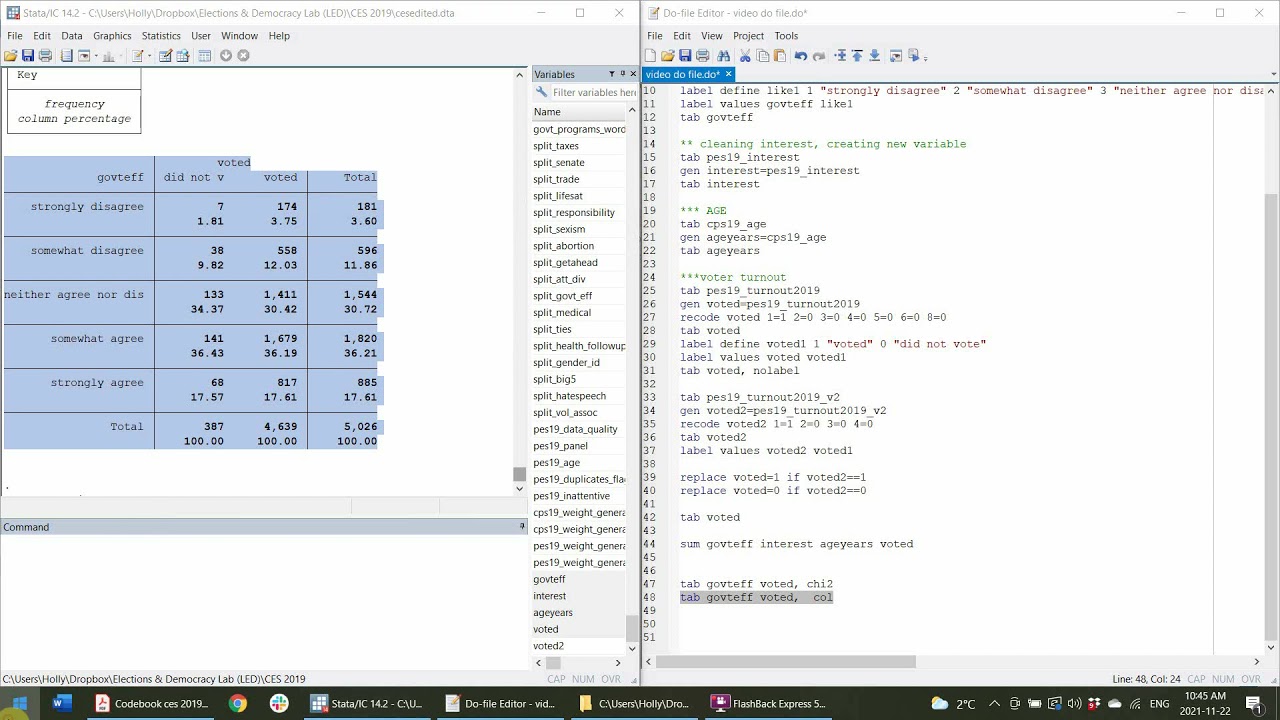Click the Variables 'Name' column header
The image size is (1280, 720).
(x=579, y=112)
